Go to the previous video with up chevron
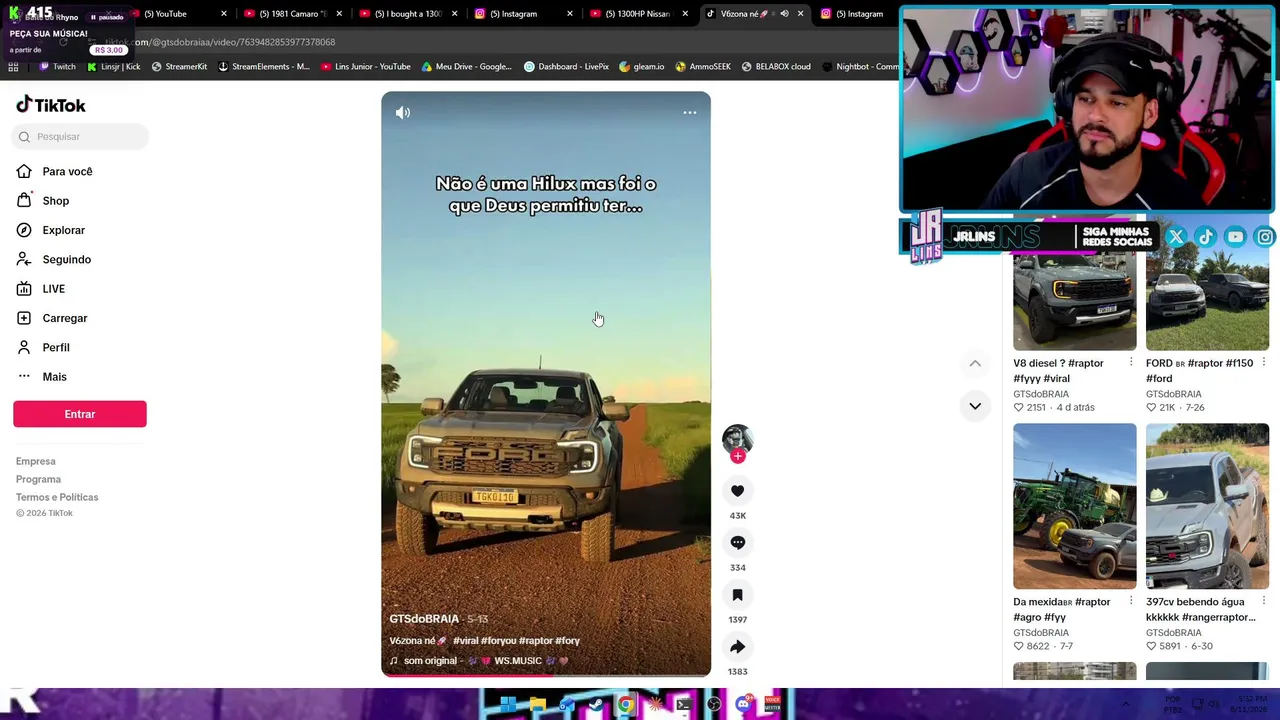Image resolution: width=1280 pixels, height=720 pixels. pos(975,364)
